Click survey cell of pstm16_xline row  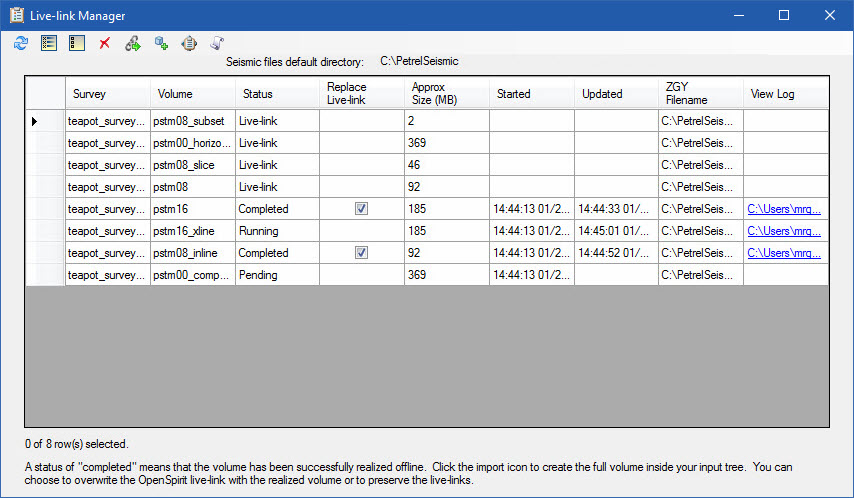108,231
